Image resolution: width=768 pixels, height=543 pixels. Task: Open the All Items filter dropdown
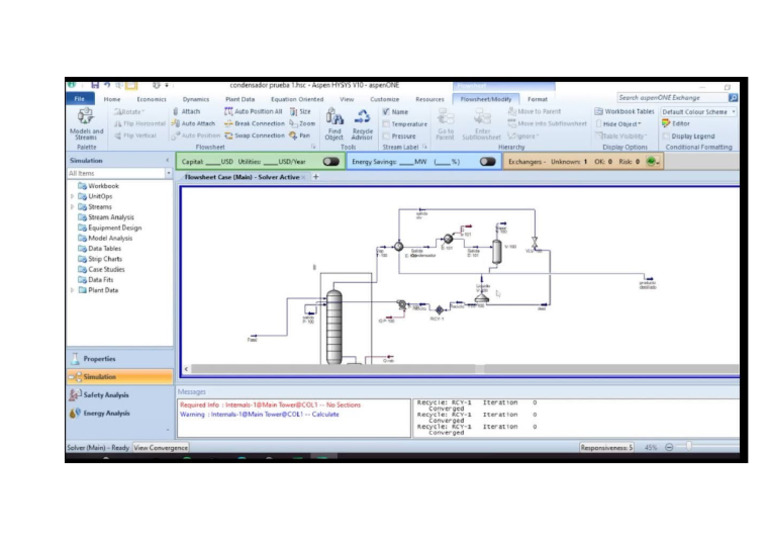[168, 173]
